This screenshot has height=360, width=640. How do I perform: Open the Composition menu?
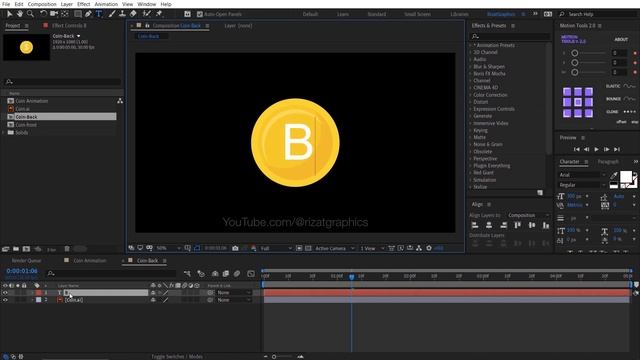click(x=42, y=4)
